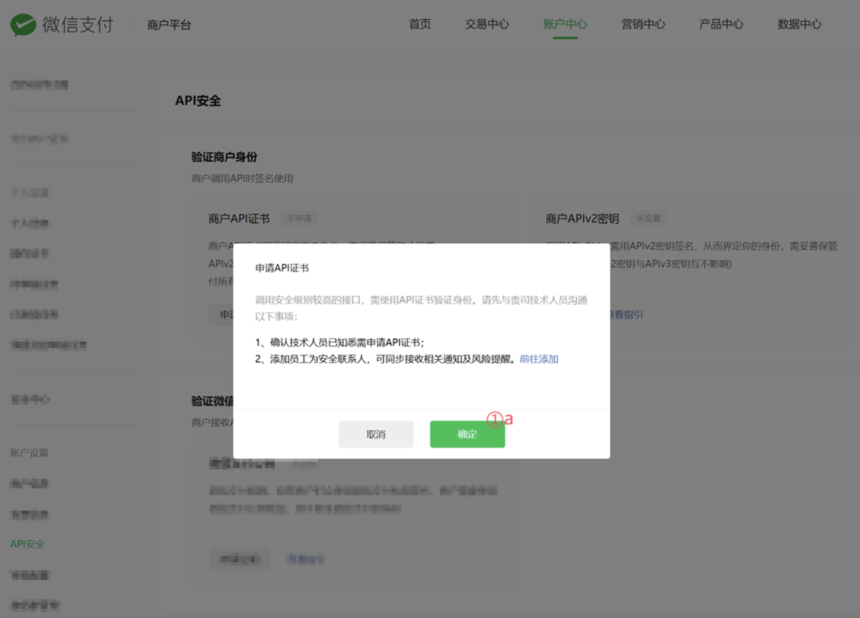Click the WeChat Pay logo icon
Screen dimensions: 860x618
23,25
